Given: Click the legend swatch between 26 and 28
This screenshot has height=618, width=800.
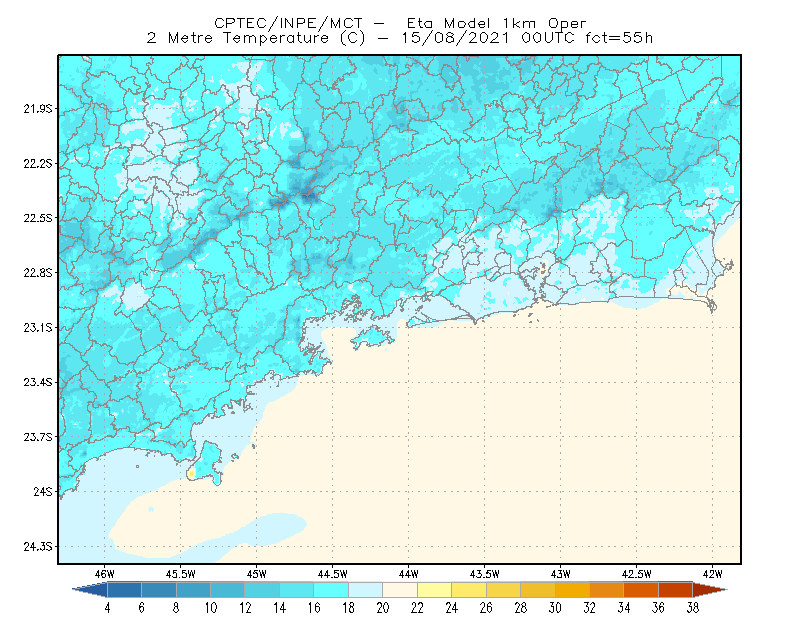Looking at the screenshot, I should coord(503,589).
